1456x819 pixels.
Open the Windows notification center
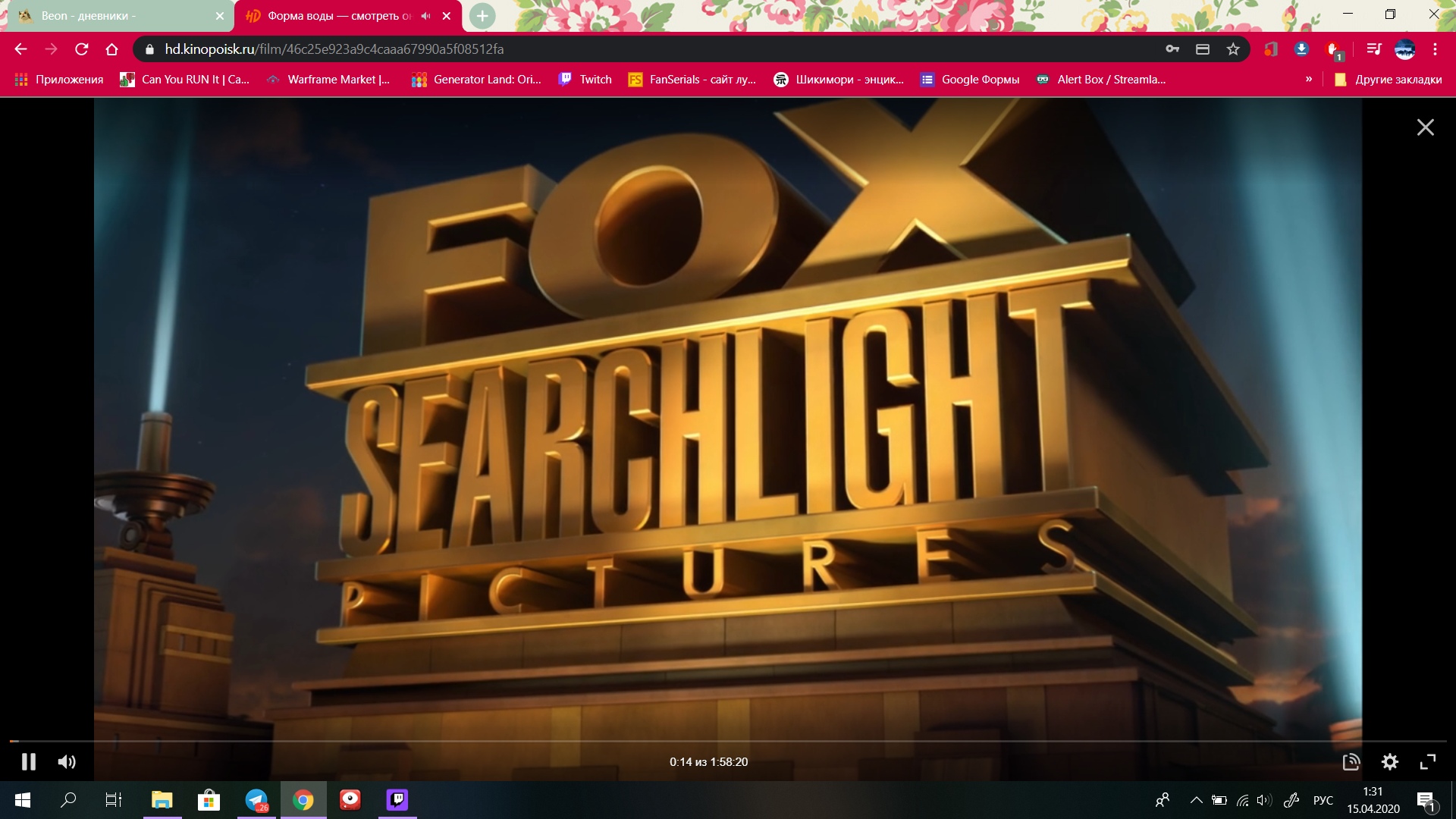pyautogui.click(x=1426, y=800)
